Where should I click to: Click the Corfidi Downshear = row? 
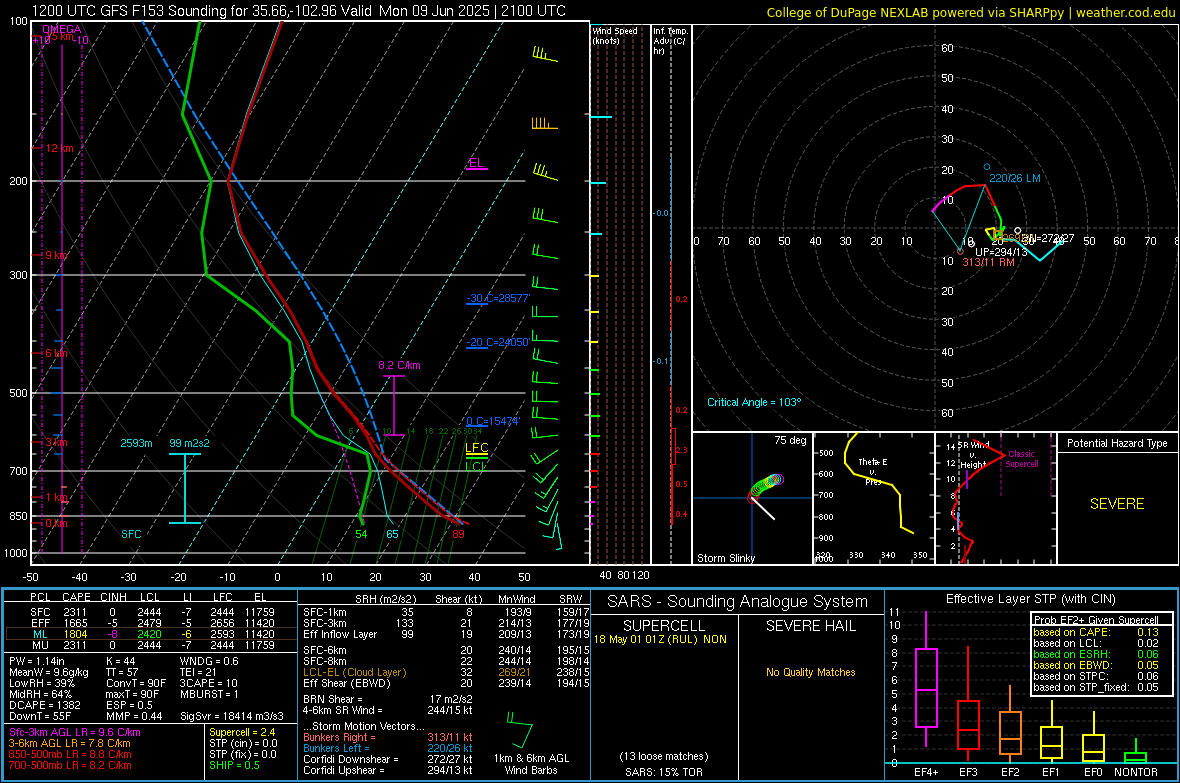click(388, 759)
